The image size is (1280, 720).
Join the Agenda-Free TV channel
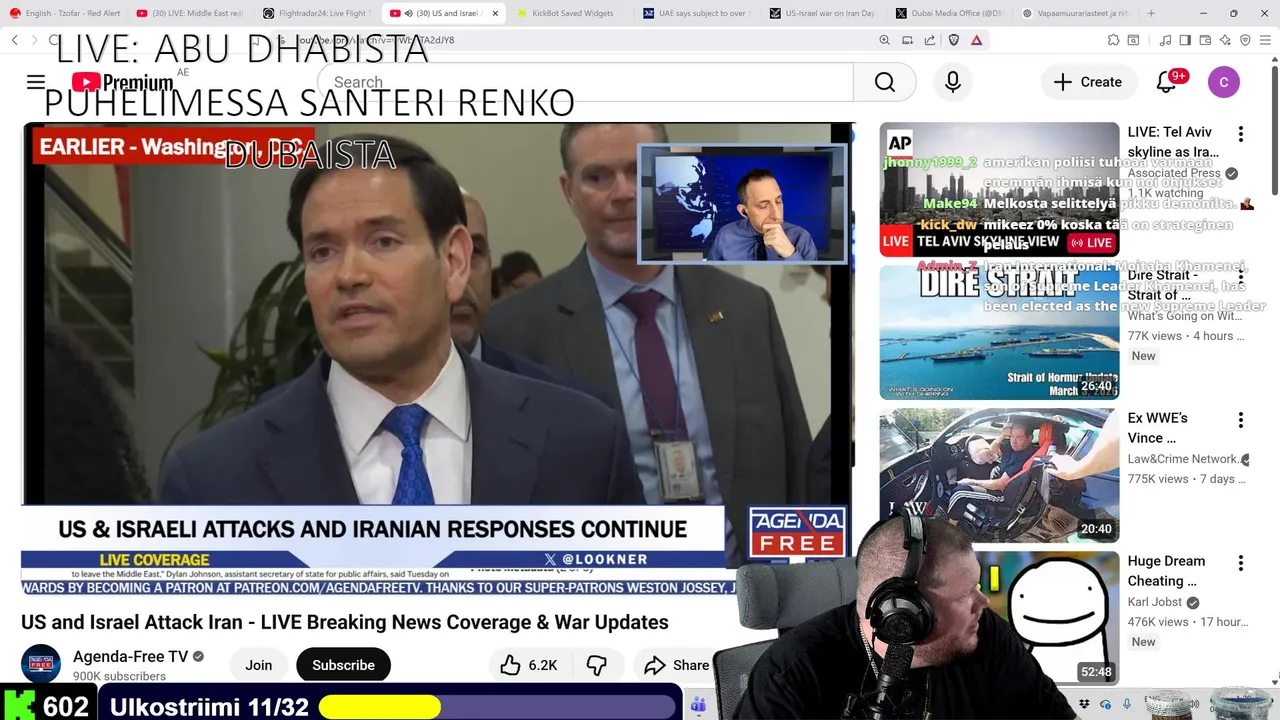[x=259, y=665]
